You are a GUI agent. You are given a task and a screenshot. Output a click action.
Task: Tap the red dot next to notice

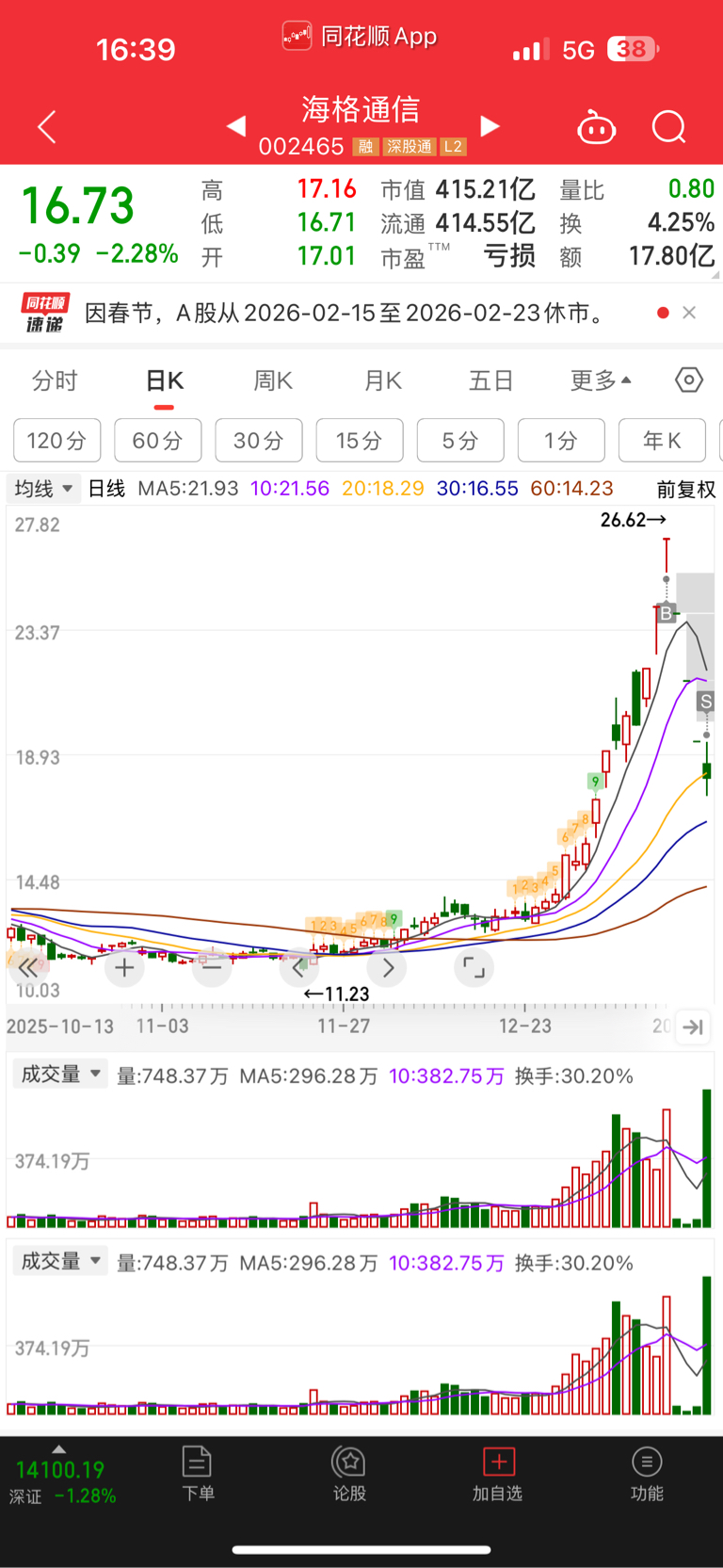tap(663, 313)
